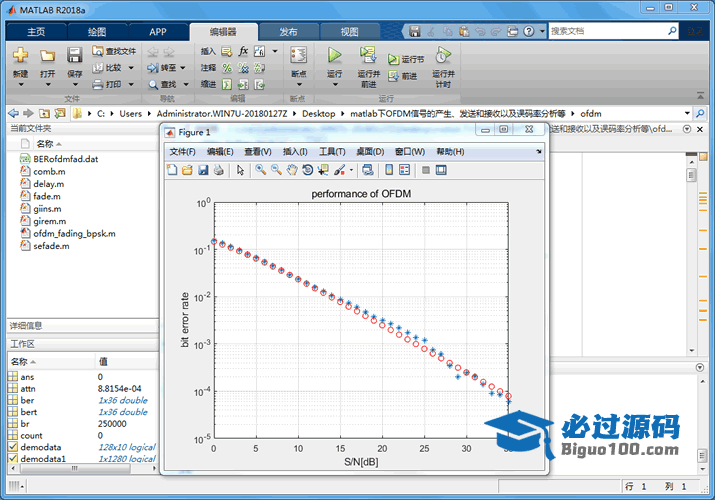Click Show Plot Tools icon in Figure 1
Image resolution: width=715 pixels, height=500 pixels.
point(441,170)
